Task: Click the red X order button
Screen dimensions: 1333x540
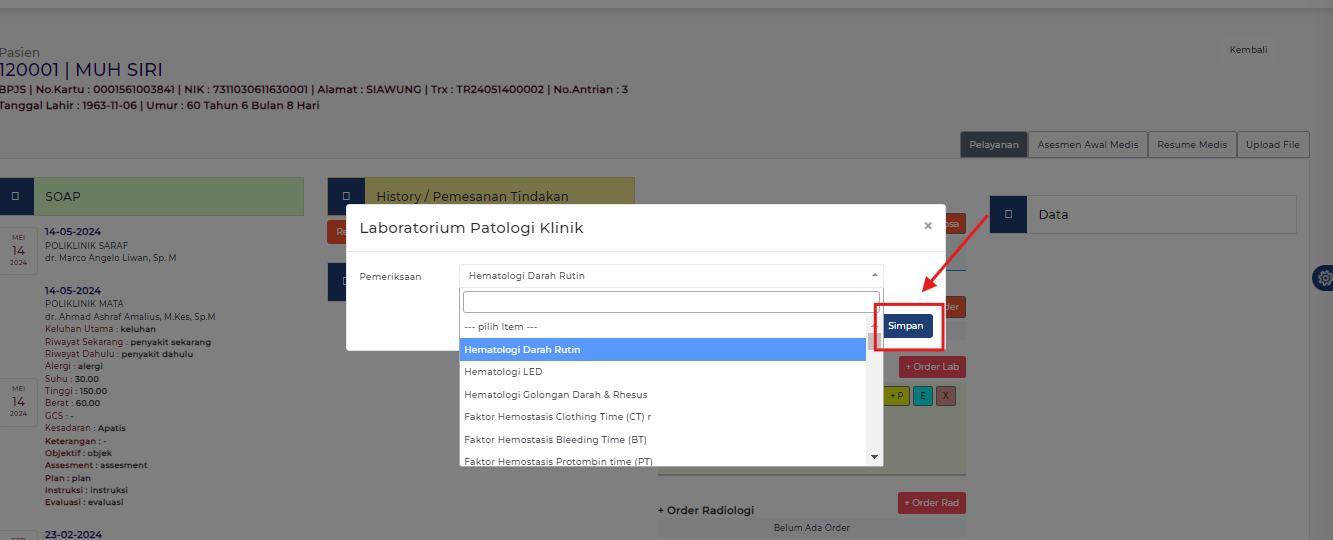Action: click(x=946, y=396)
